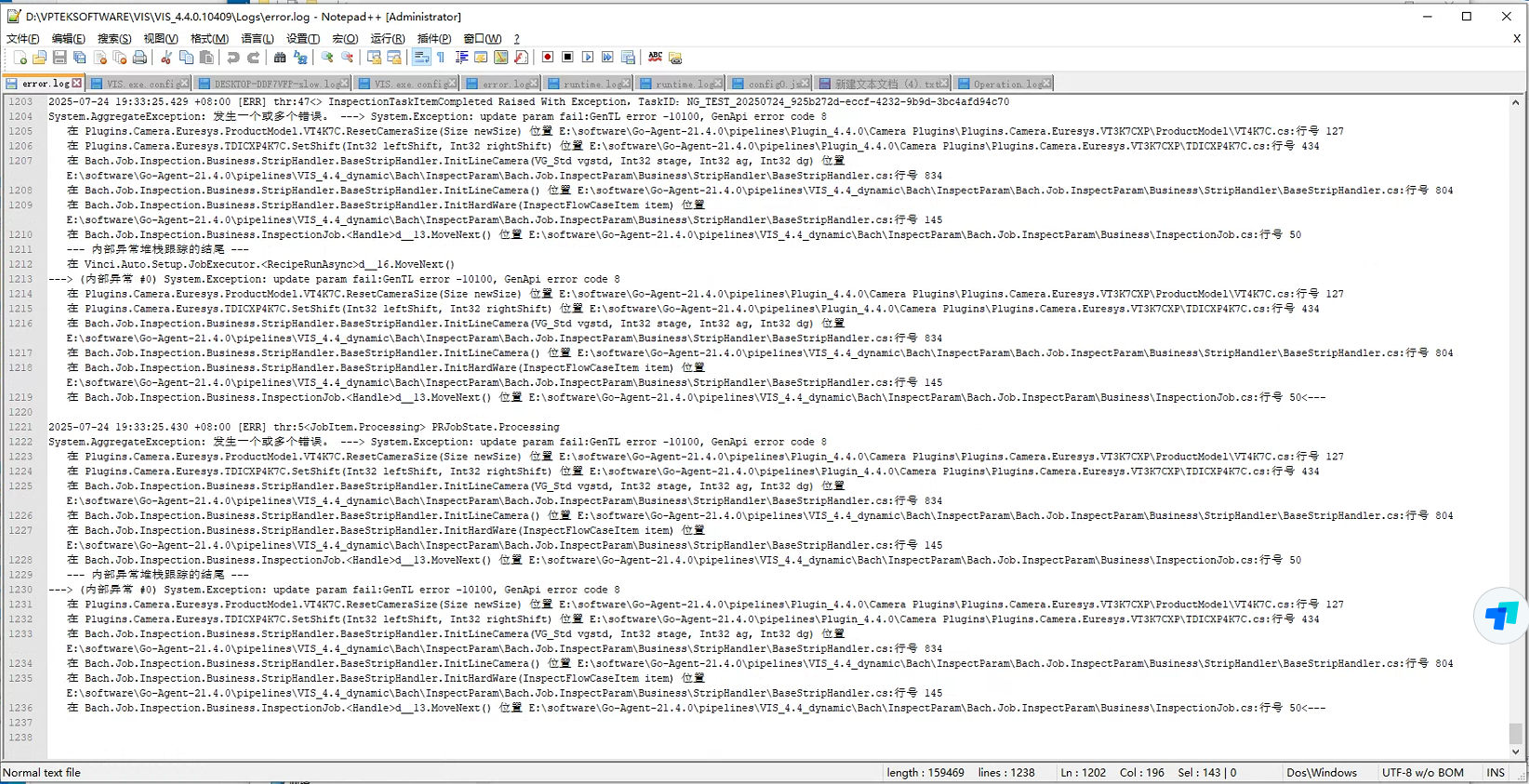
Task: Click the blue floating assistant icon
Action: [1500, 616]
